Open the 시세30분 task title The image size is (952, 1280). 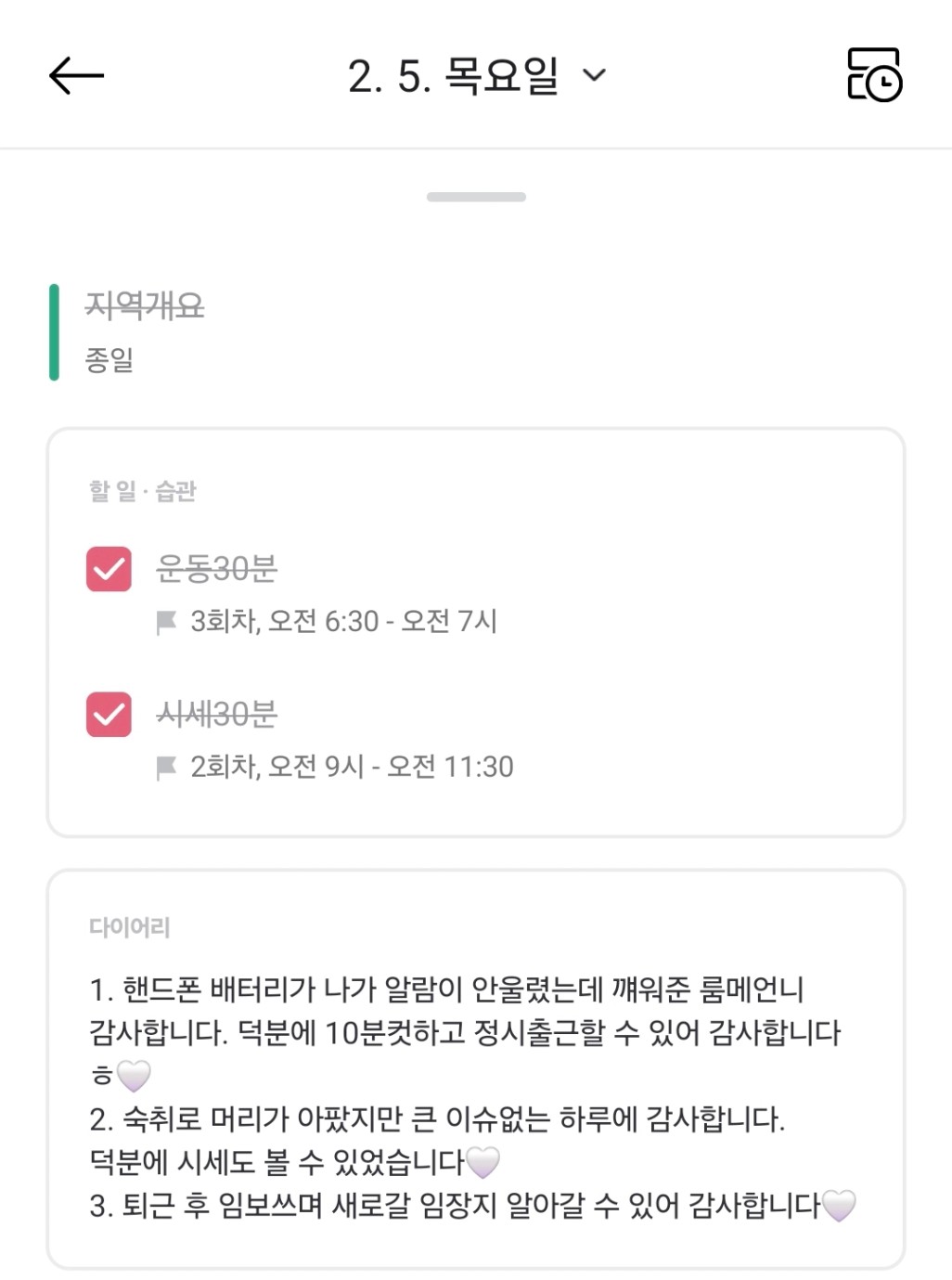click(217, 714)
